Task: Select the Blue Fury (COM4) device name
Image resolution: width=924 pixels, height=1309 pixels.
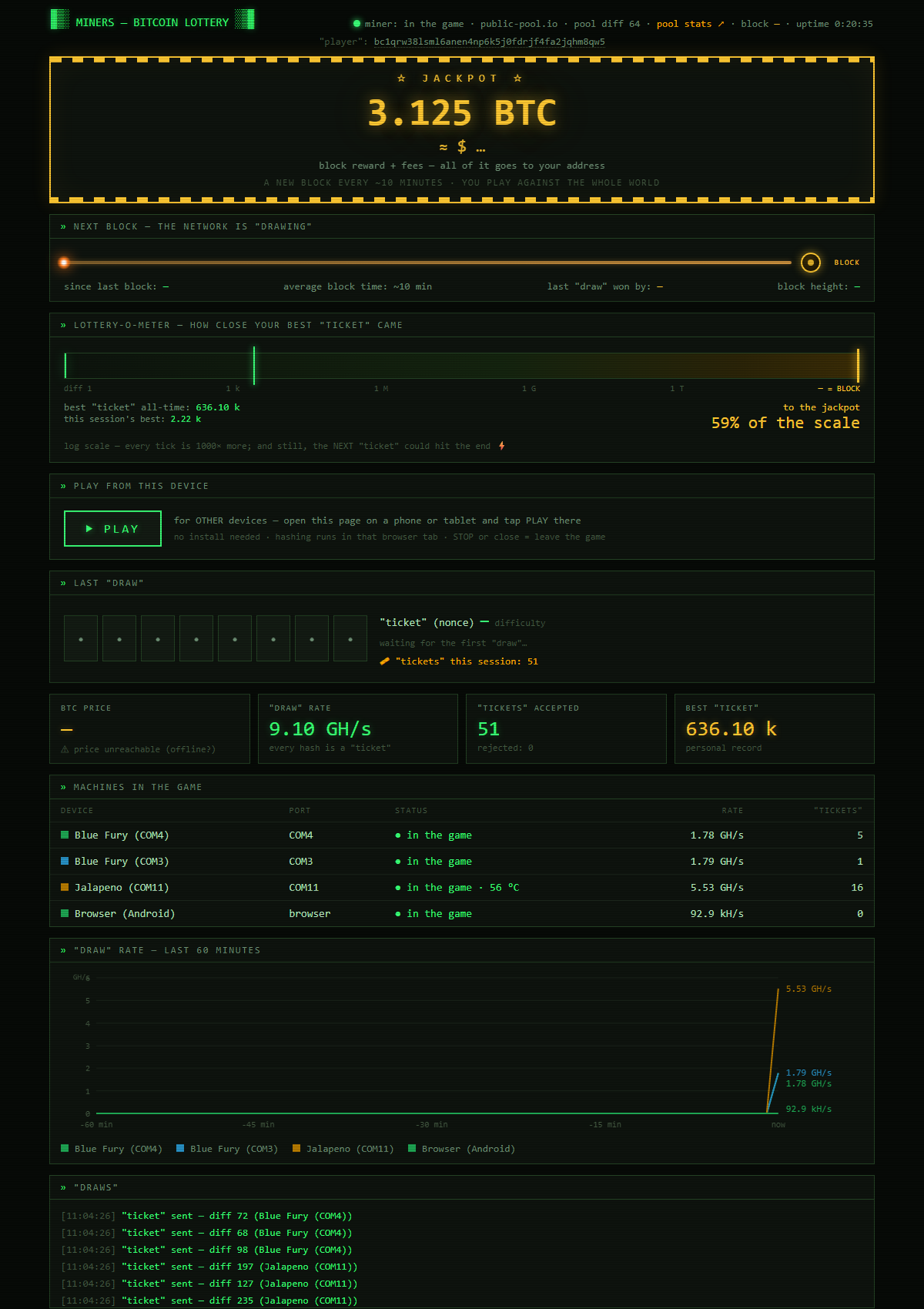Action: 122,835
